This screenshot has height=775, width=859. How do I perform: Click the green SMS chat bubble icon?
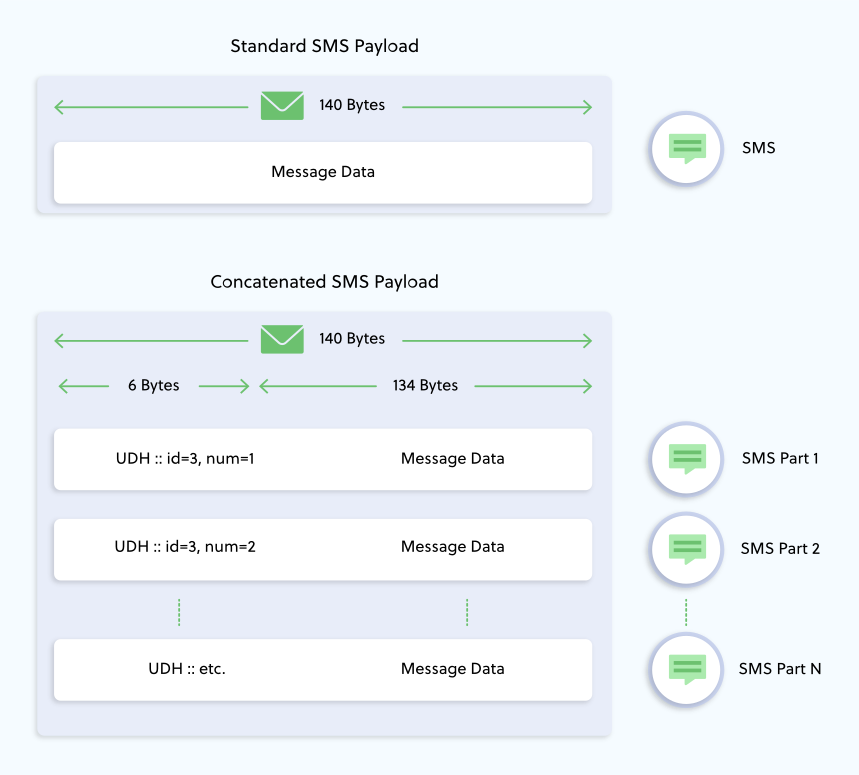click(x=685, y=148)
